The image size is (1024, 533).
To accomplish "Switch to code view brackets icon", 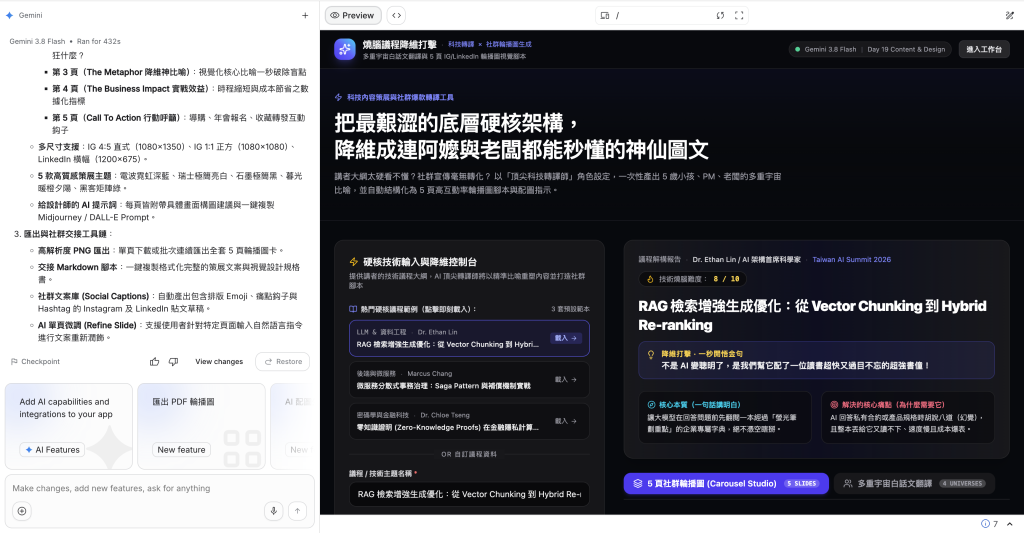I will [x=396, y=15].
